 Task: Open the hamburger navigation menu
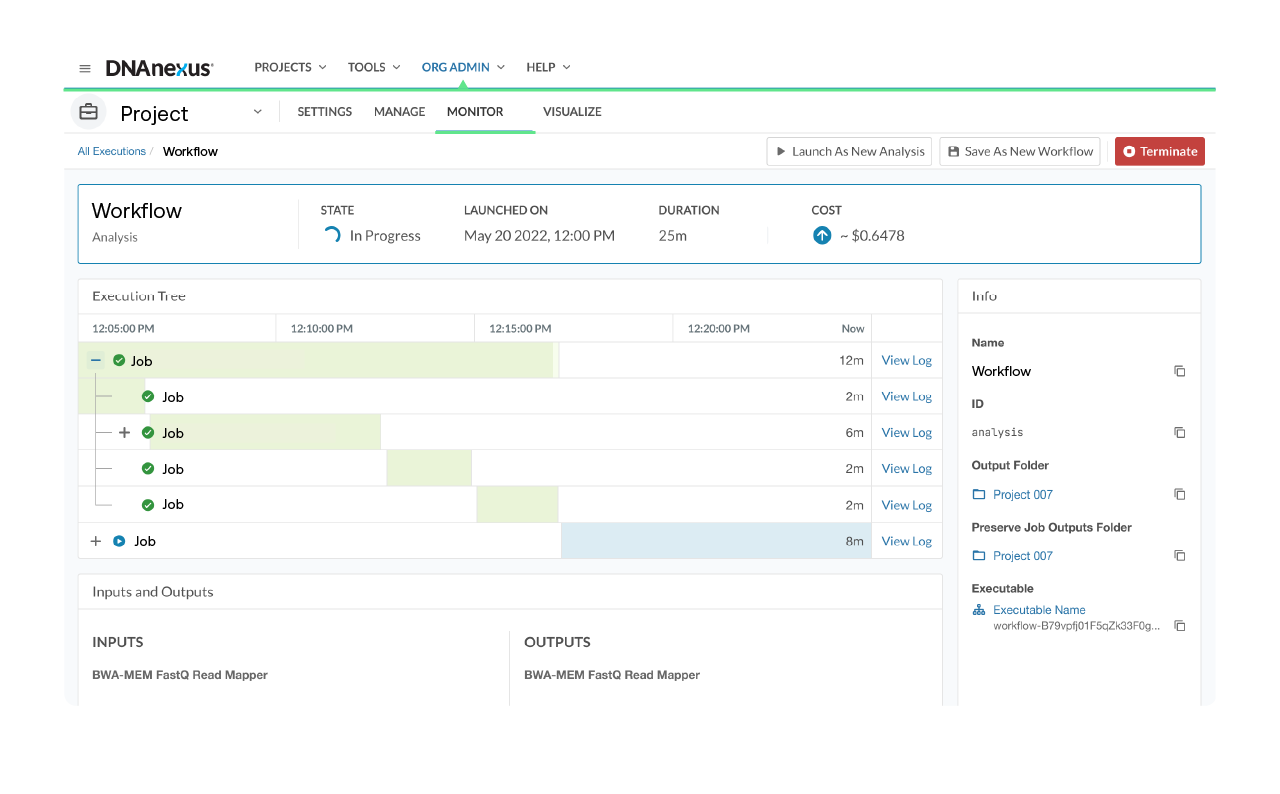pos(85,67)
